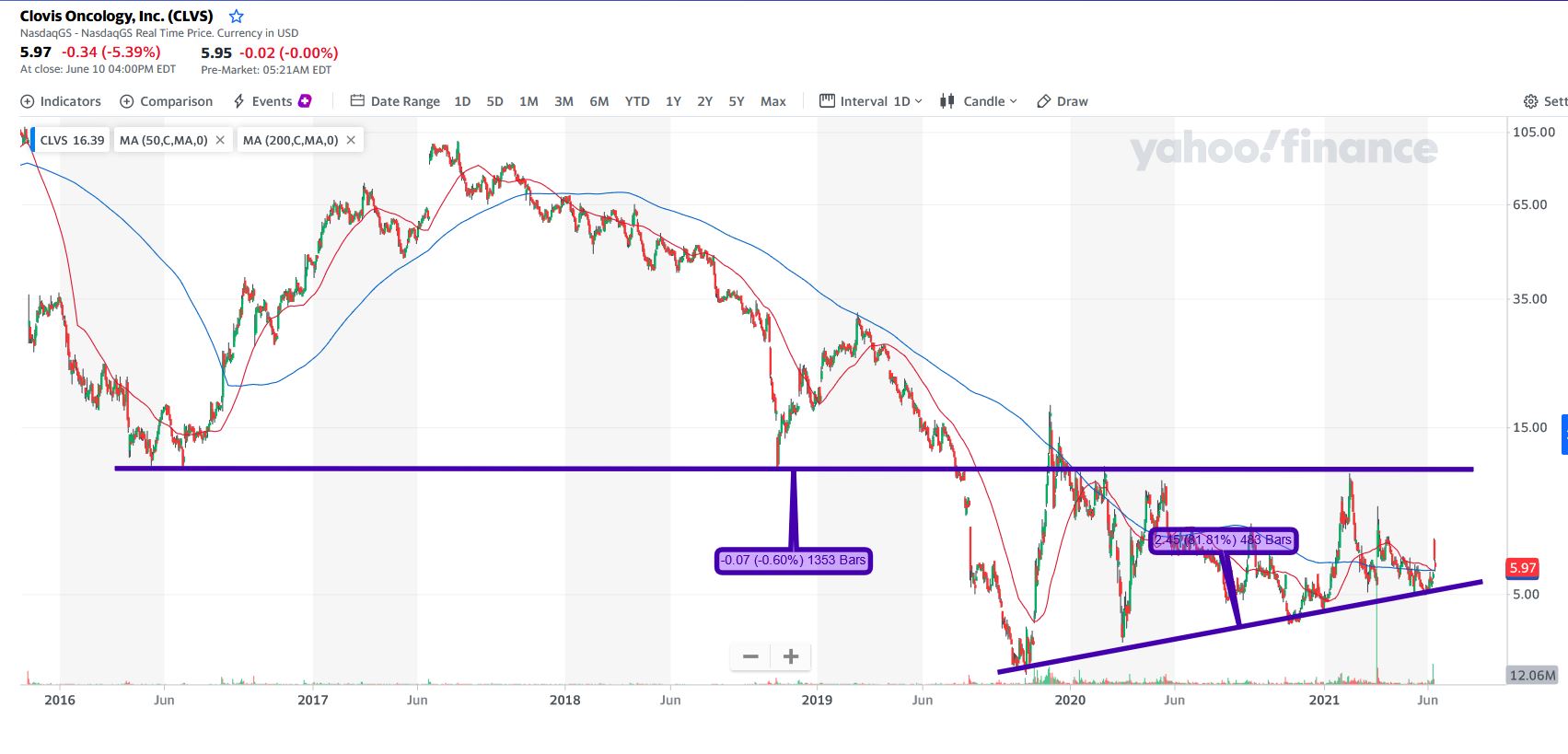Click the 35.00 price axis label
The height and width of the screenshot is (754, 1568).
(1530, 298)
